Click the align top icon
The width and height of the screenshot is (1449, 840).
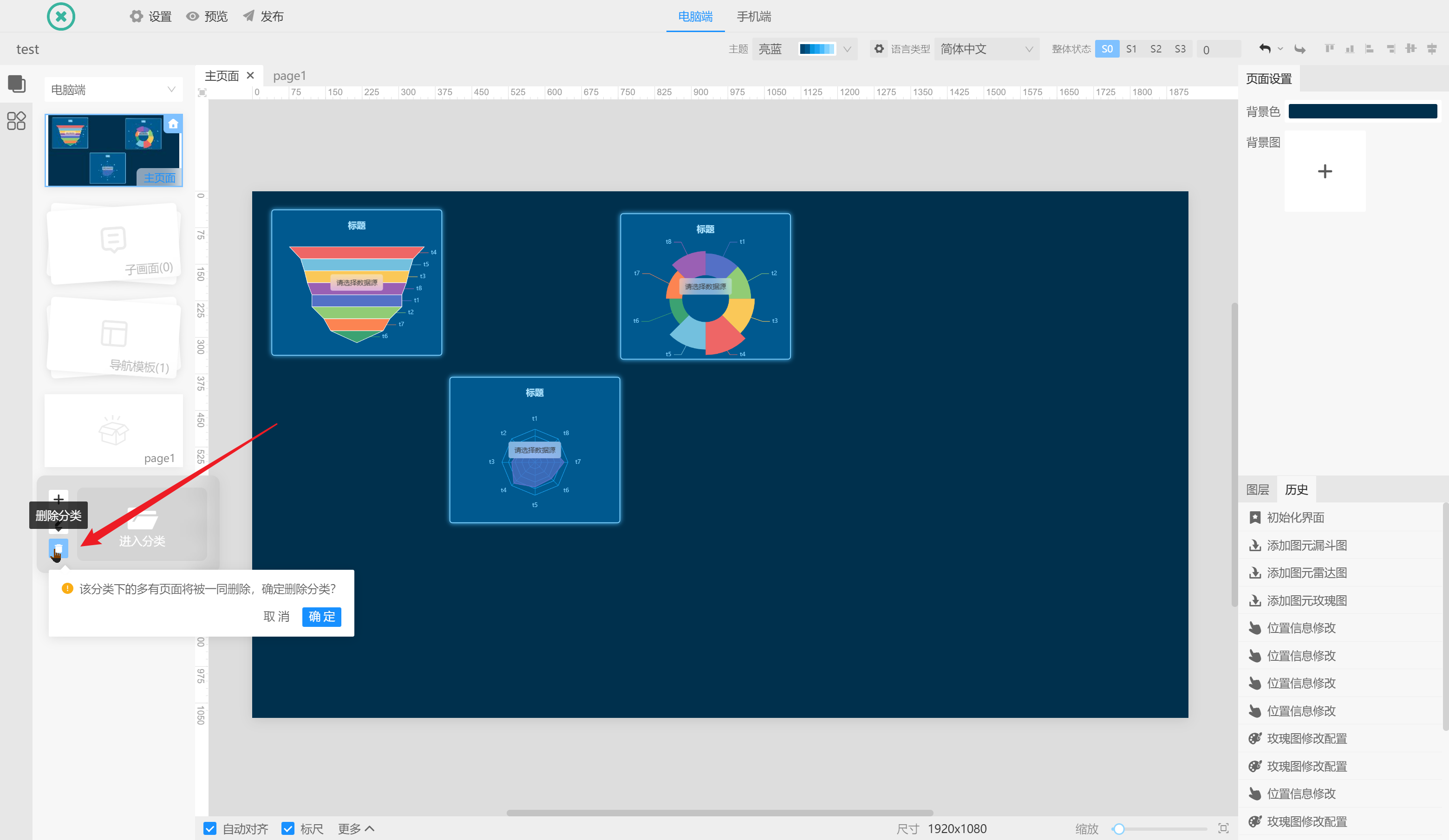[1329, 49]
